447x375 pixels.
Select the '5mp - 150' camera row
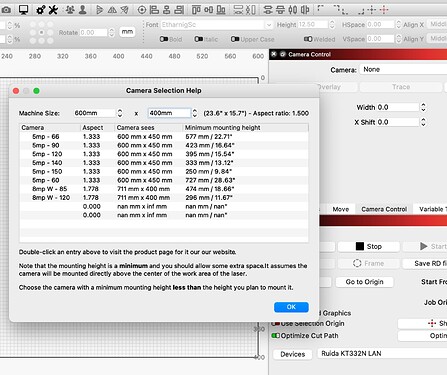pyautogui.click(x=164, y=171)
